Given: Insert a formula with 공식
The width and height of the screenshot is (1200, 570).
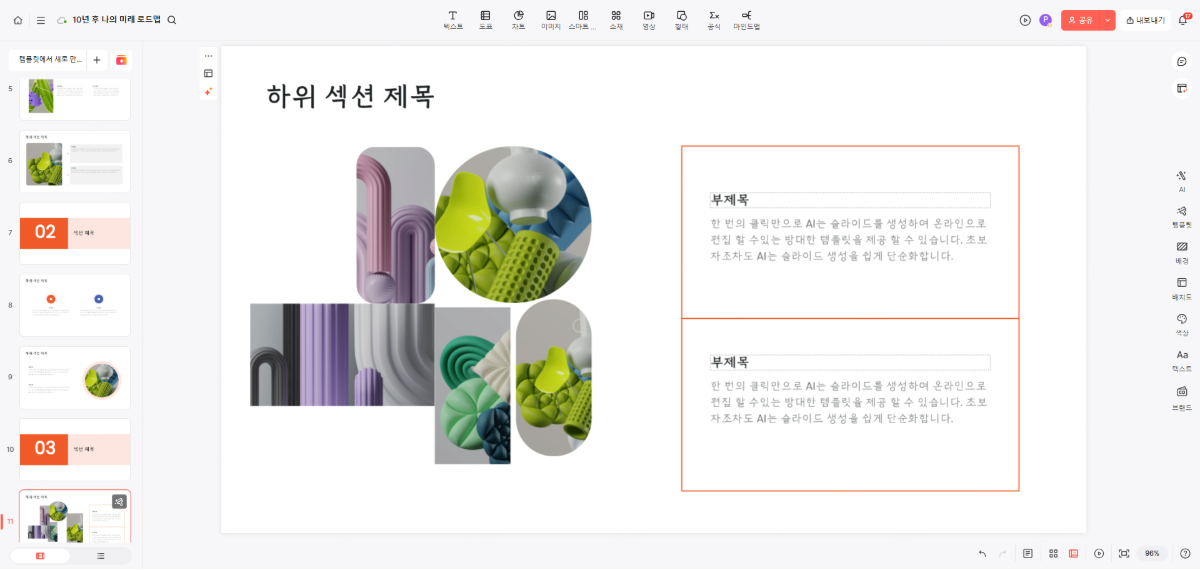Looking at the screenshot, I should click(x=714, y=20).
